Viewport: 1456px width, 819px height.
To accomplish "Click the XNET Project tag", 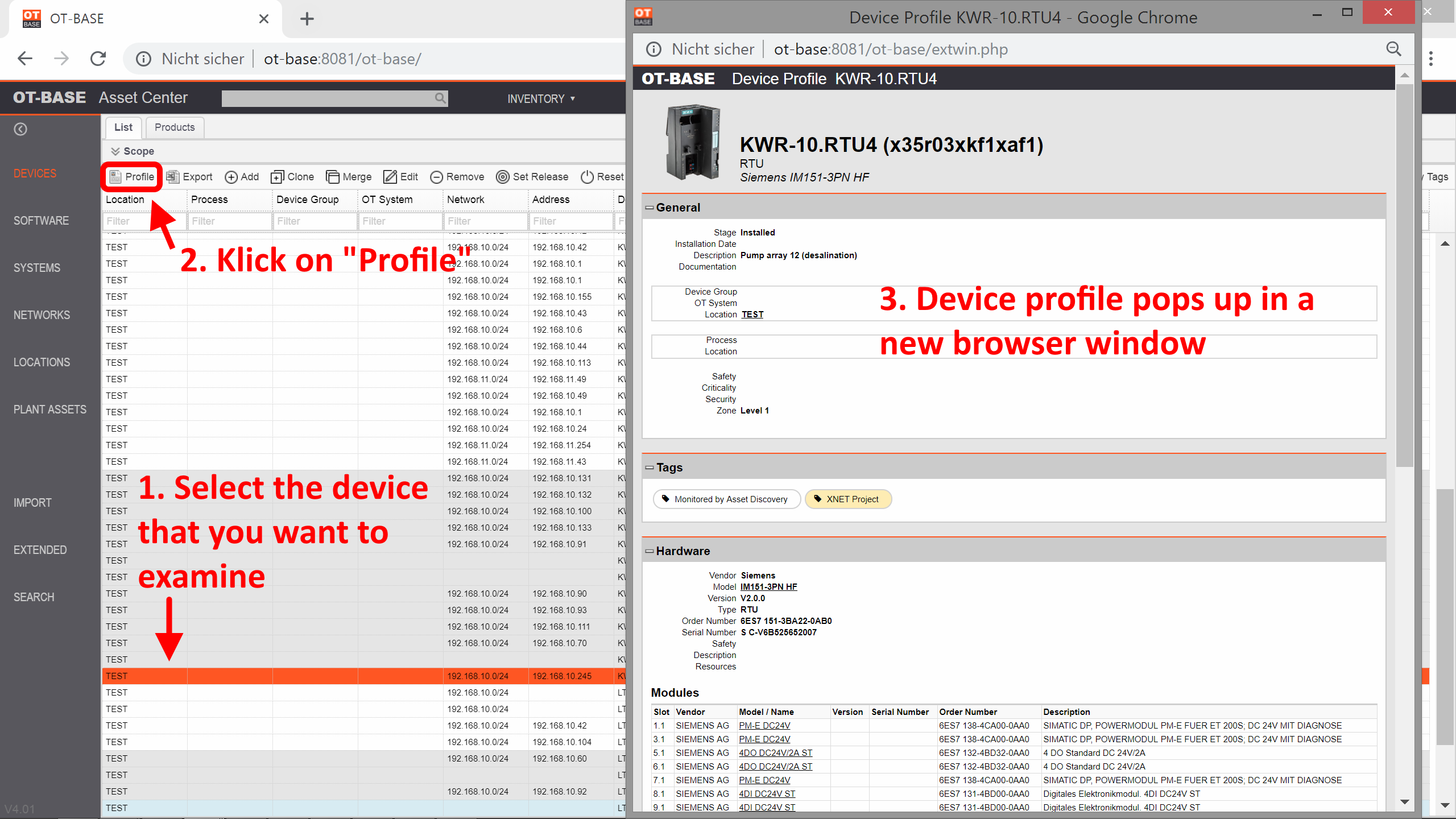I will pyautogui.click(x=848, y=499).
